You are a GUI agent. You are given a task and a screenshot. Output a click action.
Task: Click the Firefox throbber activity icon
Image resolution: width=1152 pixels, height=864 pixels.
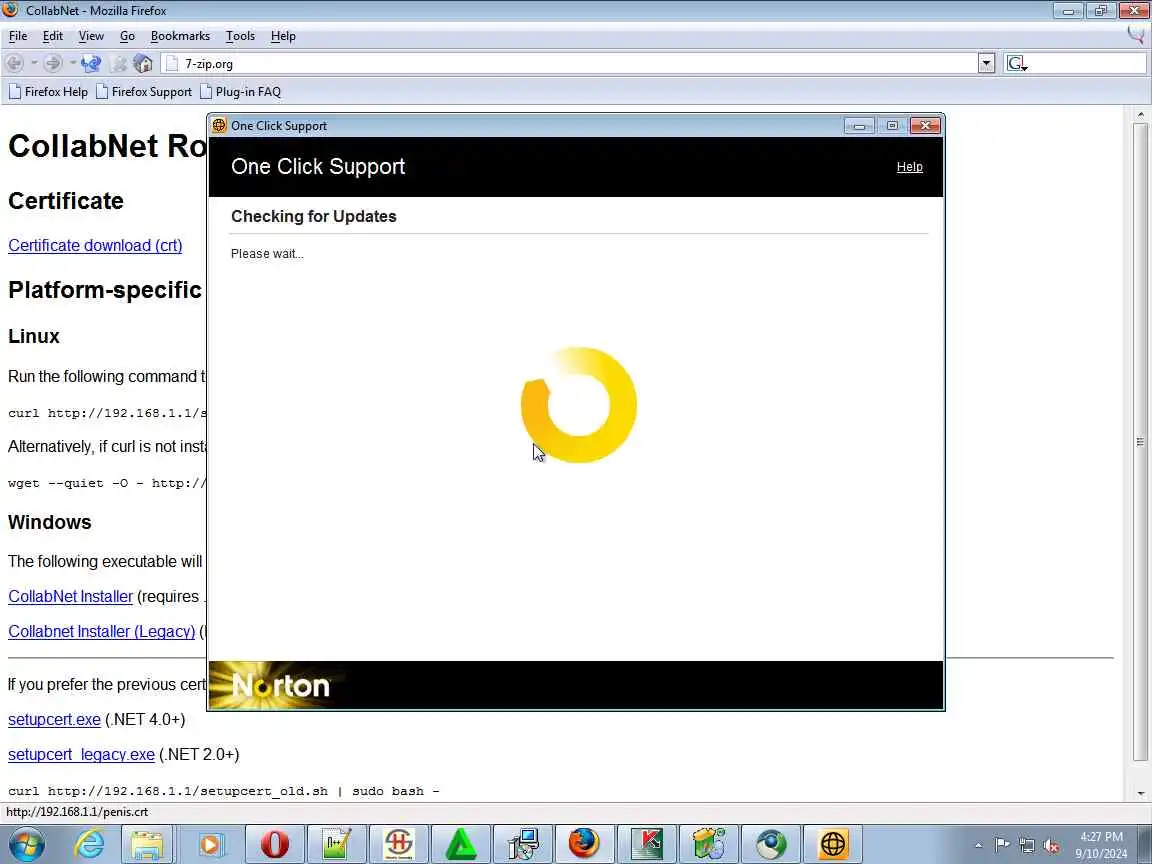1136,35
